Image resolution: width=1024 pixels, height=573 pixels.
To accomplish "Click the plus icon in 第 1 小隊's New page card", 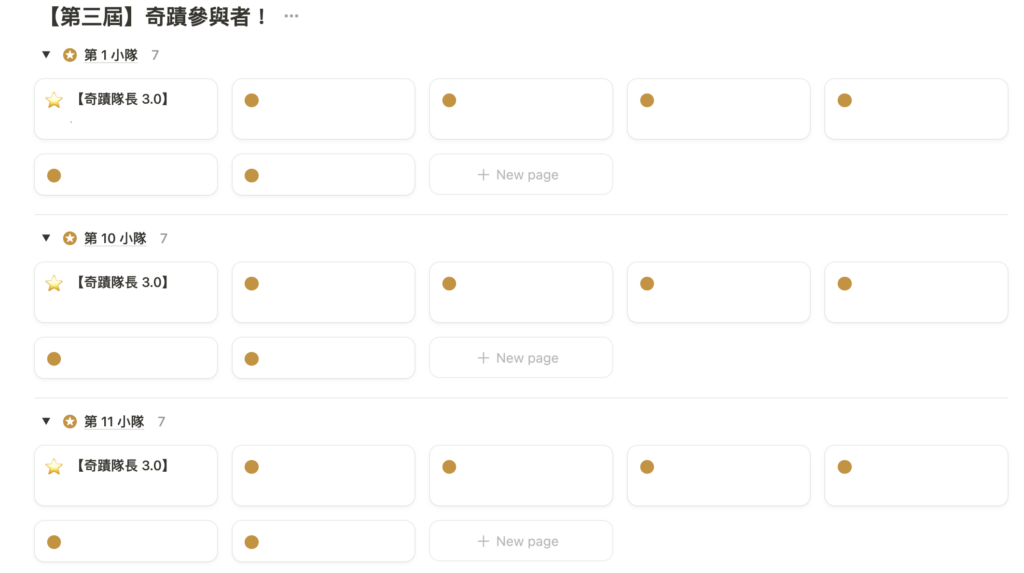I will click(x=484, y=175).
